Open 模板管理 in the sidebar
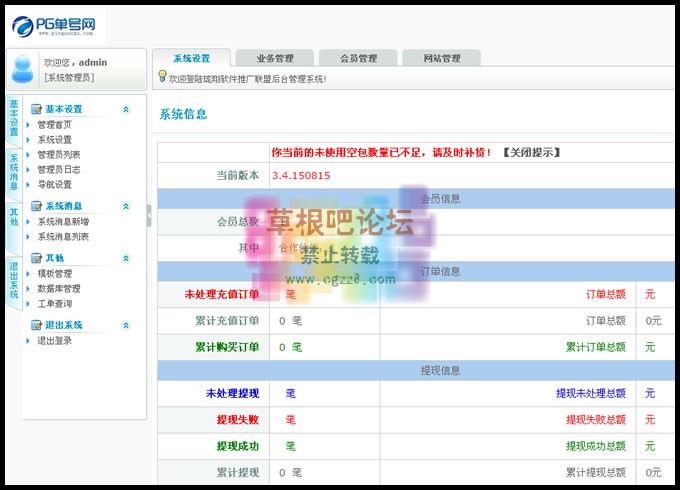The width and height of the screenshot is (680, 490). (x=54, y=274)
